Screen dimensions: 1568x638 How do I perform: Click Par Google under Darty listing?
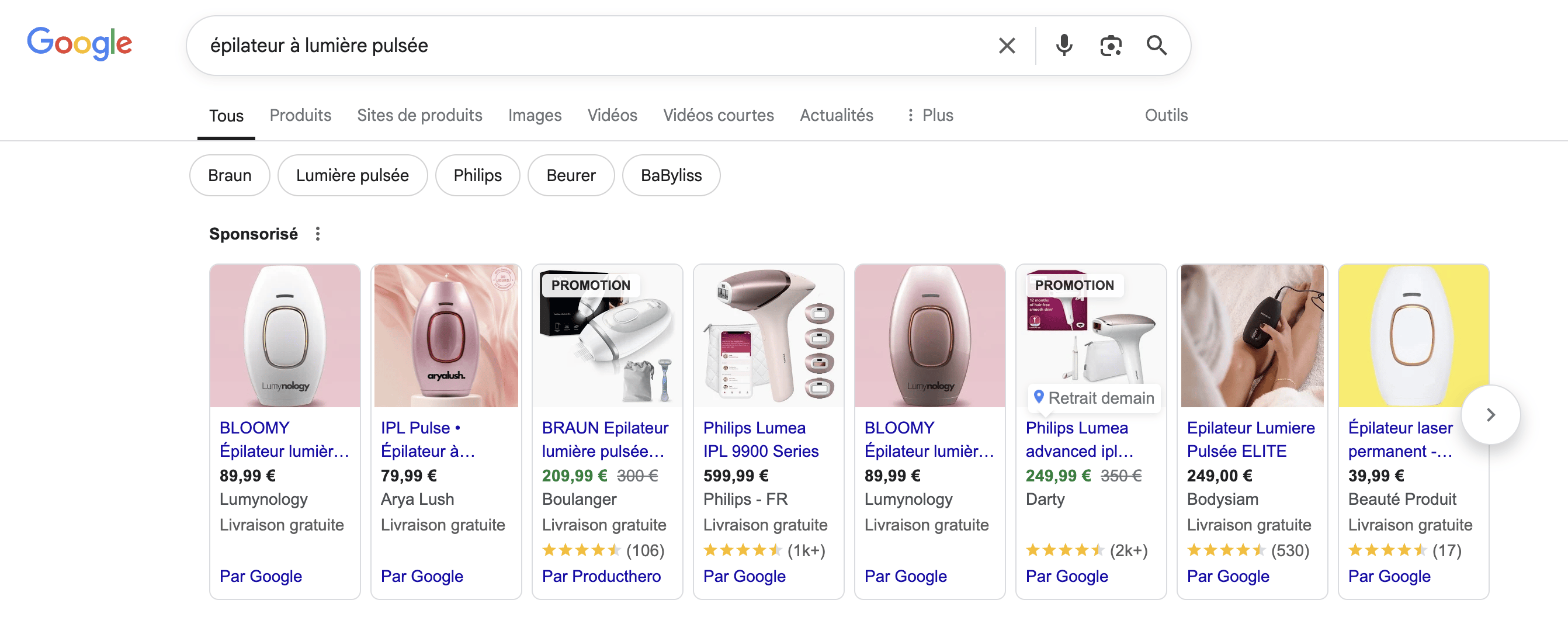(1067, 576)
